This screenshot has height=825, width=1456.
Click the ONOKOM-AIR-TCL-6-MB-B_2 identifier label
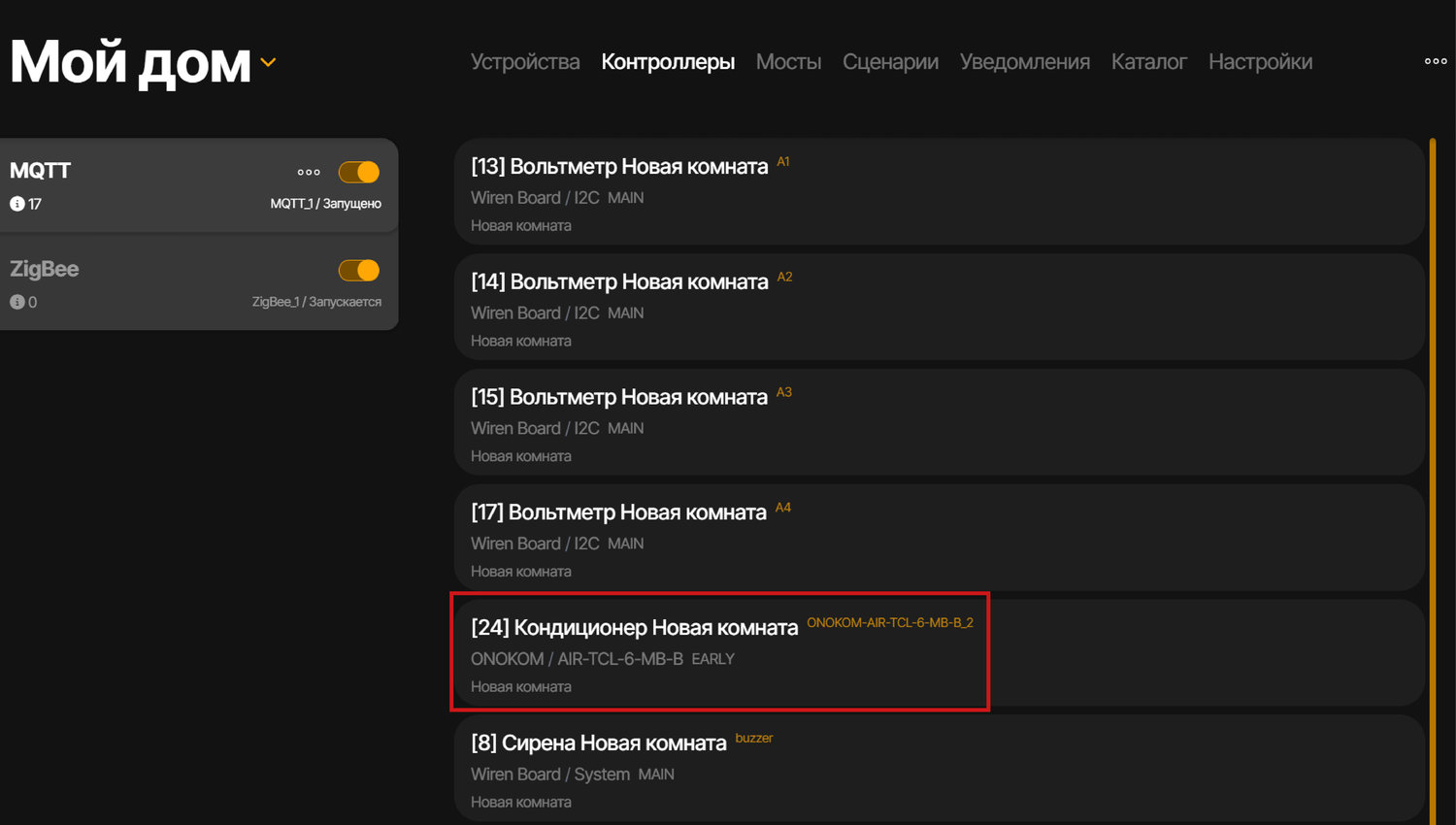pyautogui.click(x=890, y=622)
